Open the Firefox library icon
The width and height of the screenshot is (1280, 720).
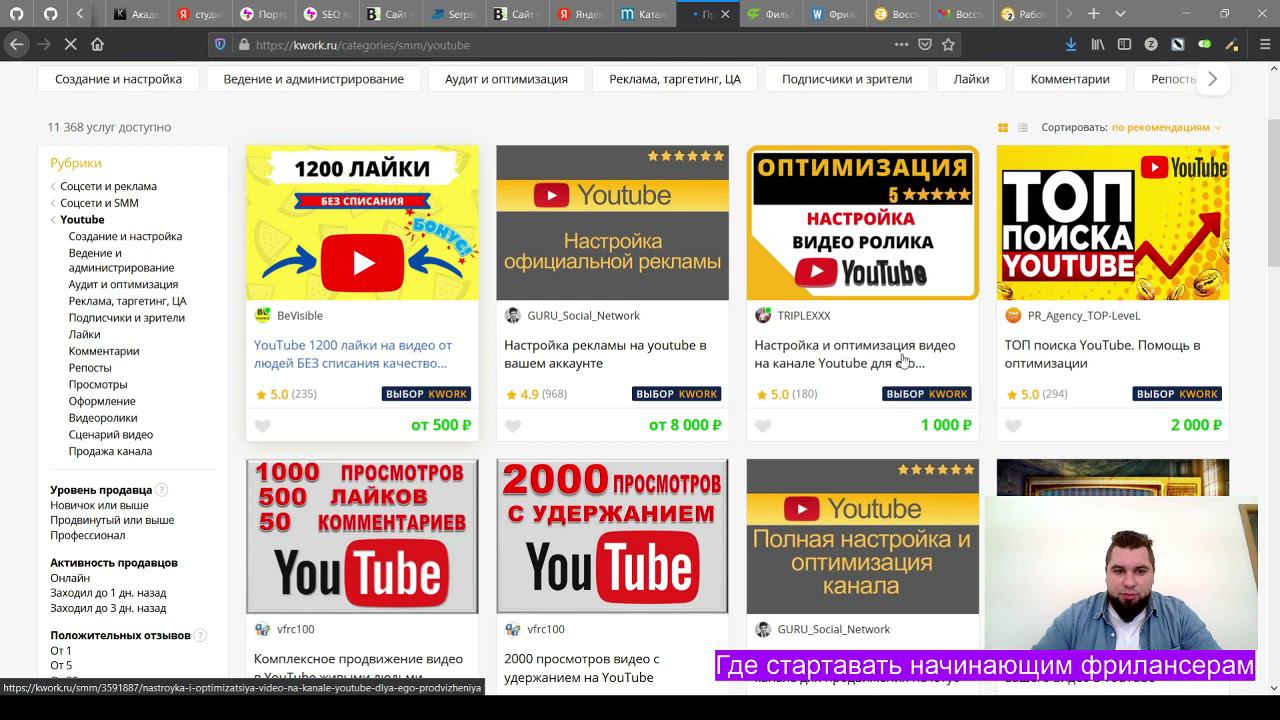[1098, 44]
